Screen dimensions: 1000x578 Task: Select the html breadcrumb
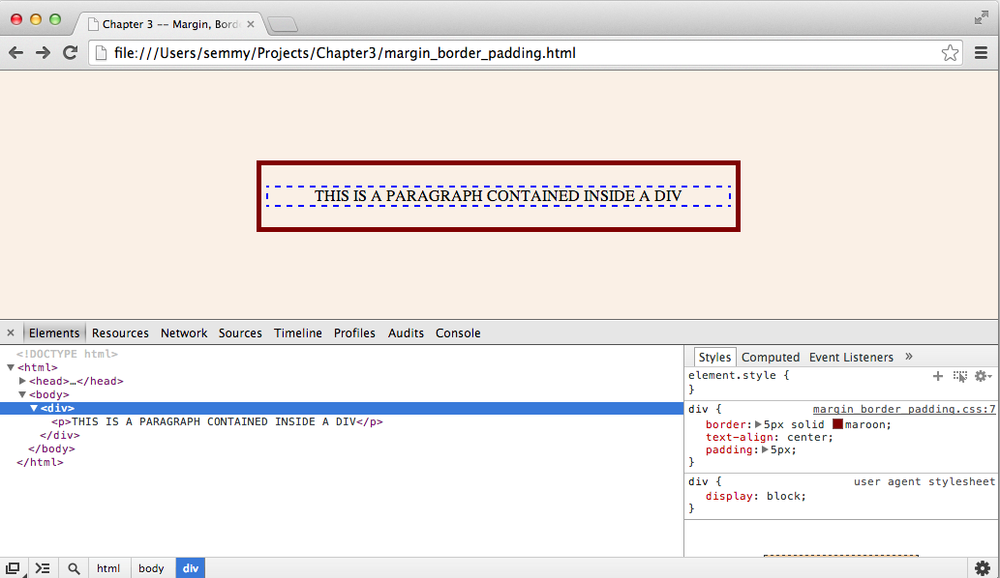click(x=108, y=568)
